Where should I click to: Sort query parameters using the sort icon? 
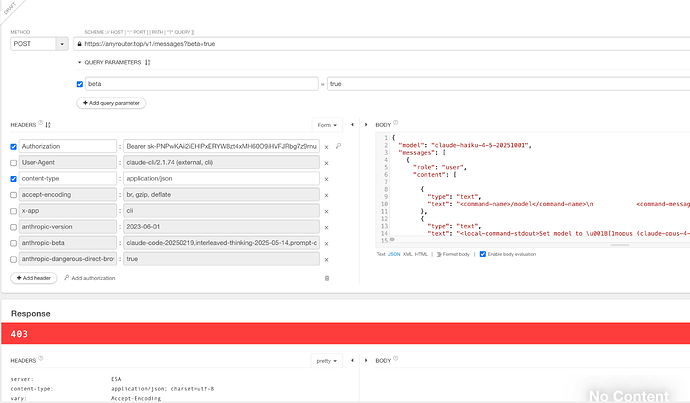[x=147, y=62]
